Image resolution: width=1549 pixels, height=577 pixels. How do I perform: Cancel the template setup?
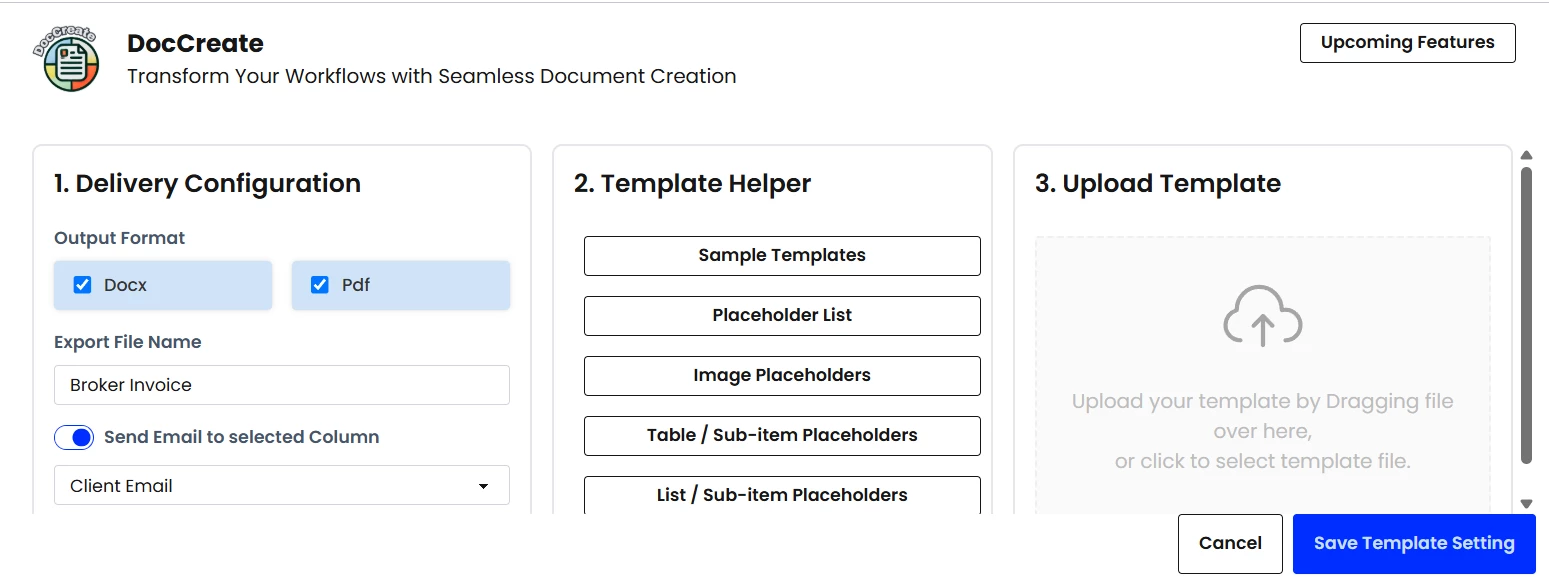click(x=1230, y=543)
